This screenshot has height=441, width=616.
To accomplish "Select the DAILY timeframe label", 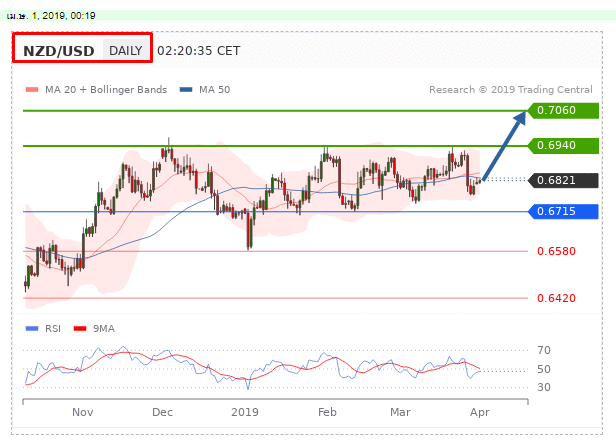I will pos(126,51).
